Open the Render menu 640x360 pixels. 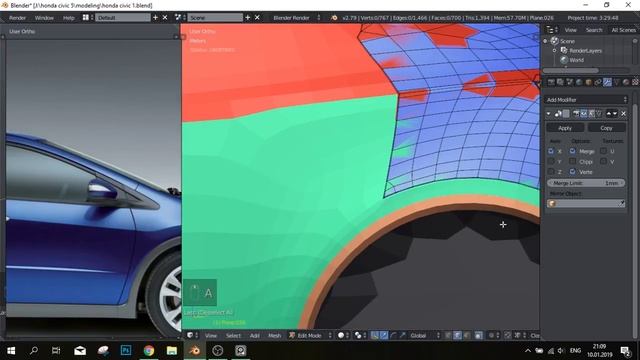tap(17, 18)
